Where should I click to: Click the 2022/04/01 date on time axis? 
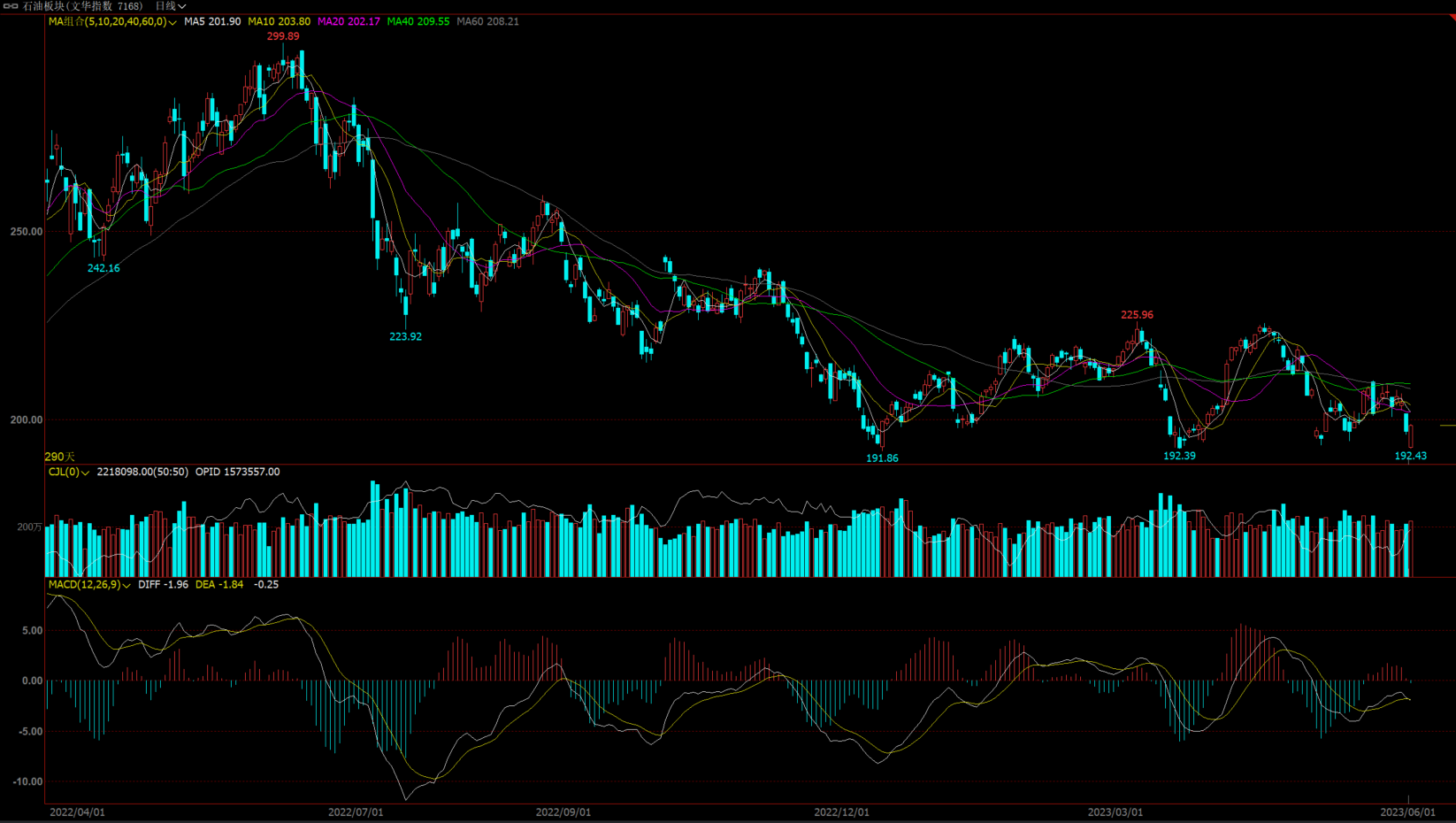click(x=77, y=812)
